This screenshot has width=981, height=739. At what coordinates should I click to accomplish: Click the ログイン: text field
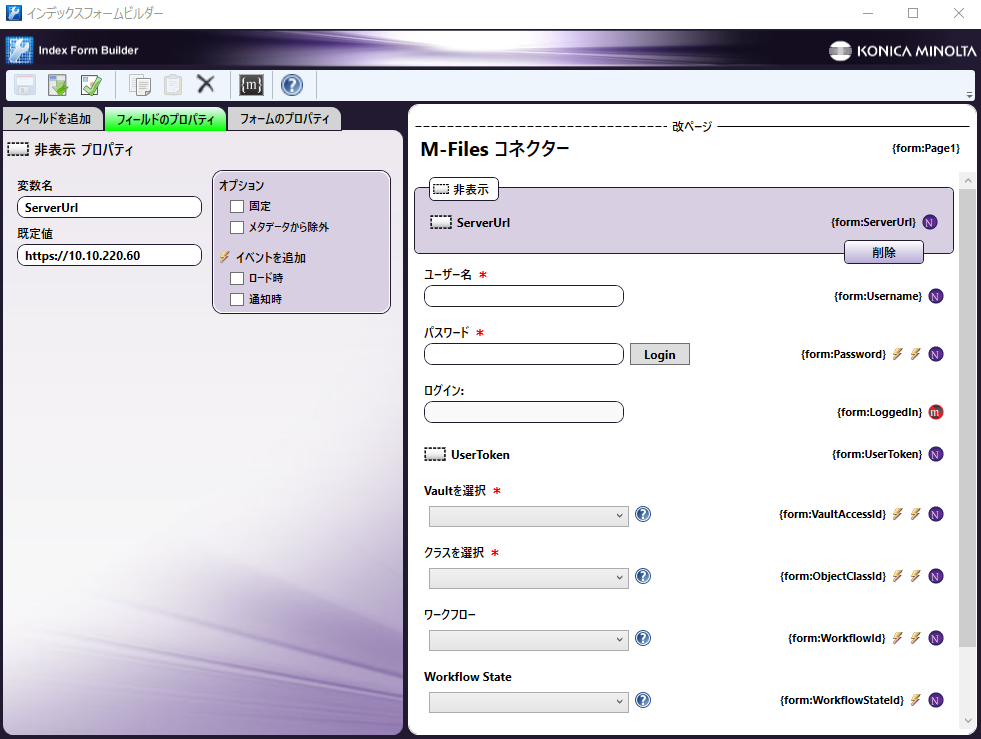(x=524, y=412)
